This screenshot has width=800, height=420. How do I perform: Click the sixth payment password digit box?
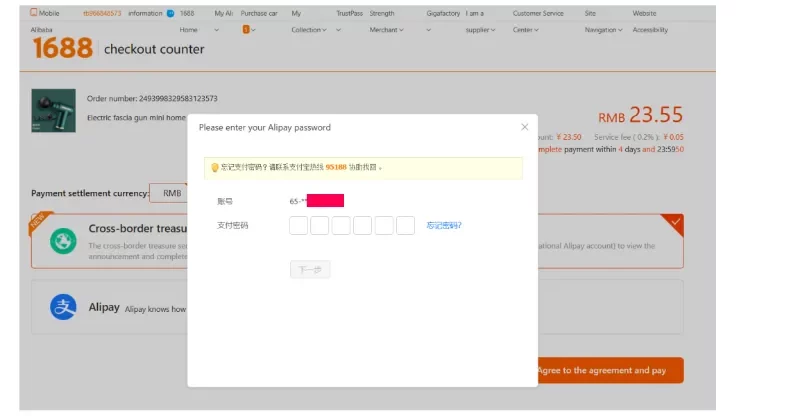pos(406,226)
